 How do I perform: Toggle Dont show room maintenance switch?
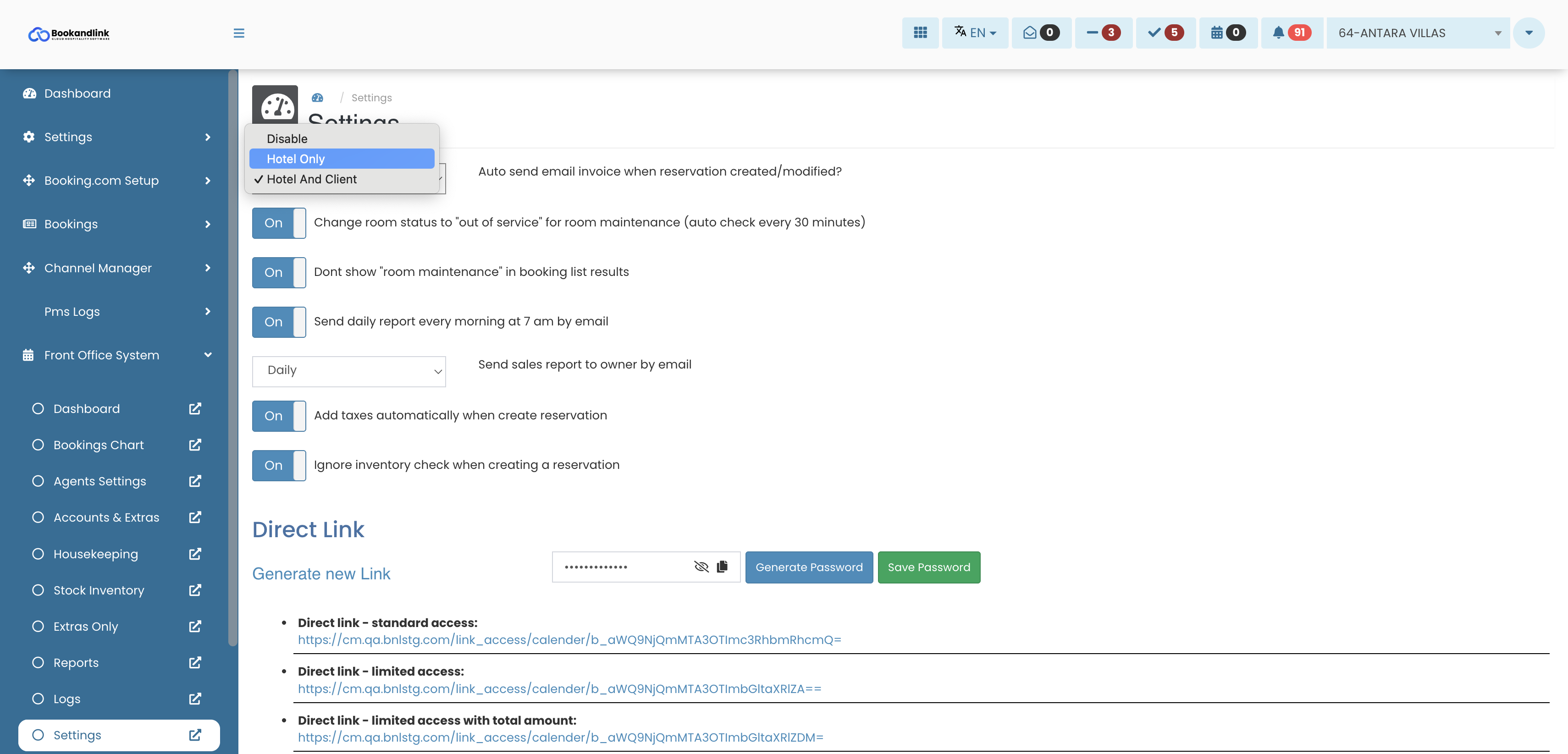[x=279, y=272]
